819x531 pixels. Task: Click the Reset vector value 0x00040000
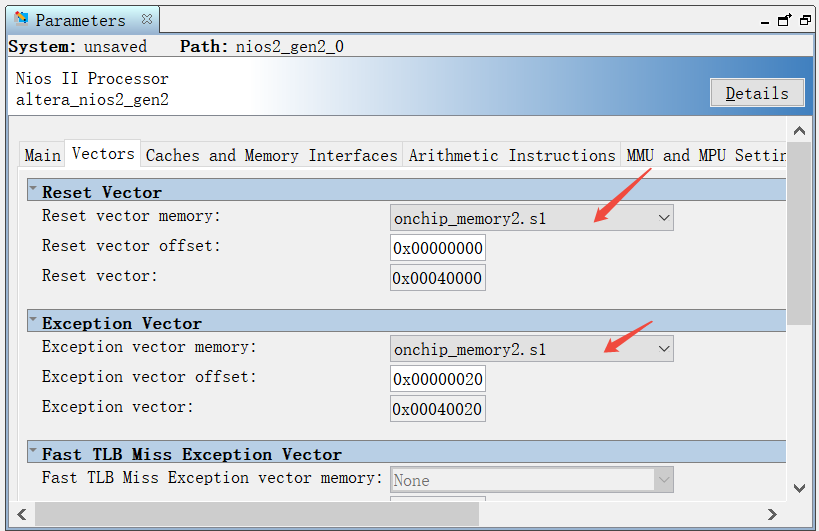(x=438, y=278)
